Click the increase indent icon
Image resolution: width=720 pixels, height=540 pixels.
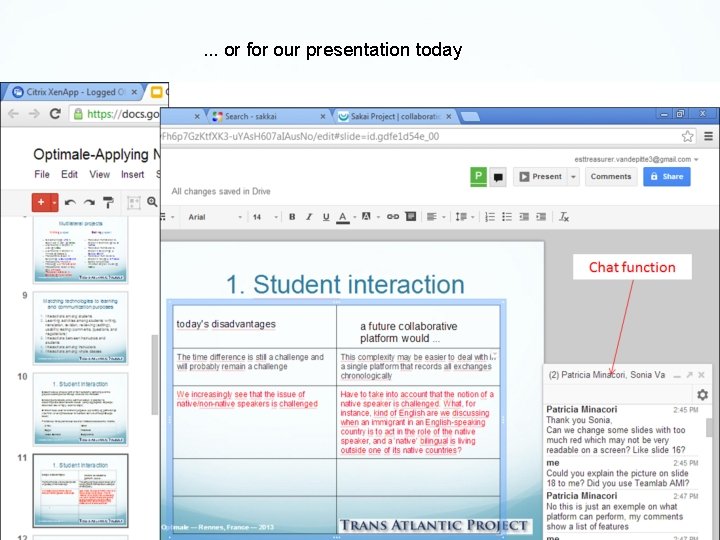[541, 217]
